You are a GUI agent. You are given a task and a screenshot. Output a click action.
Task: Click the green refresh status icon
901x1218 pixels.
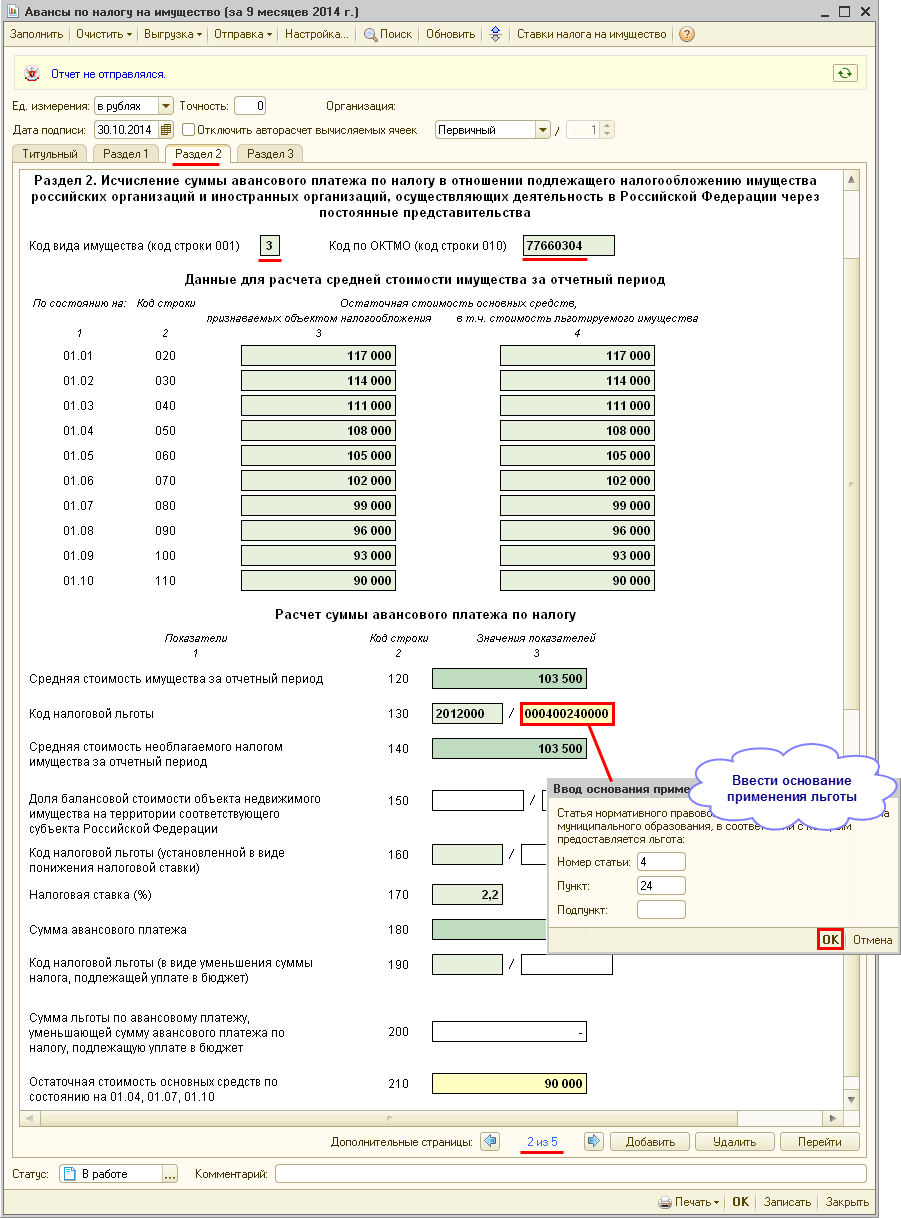(x=846, y=73)
